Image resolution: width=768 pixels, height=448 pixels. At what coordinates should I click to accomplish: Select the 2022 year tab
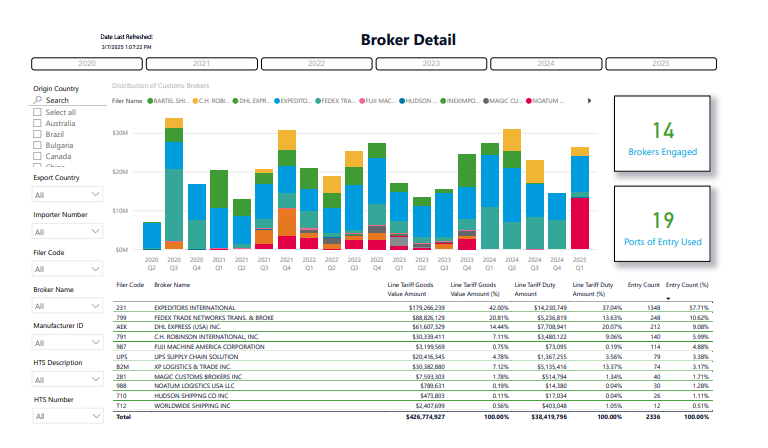click(x=317, y=63)
